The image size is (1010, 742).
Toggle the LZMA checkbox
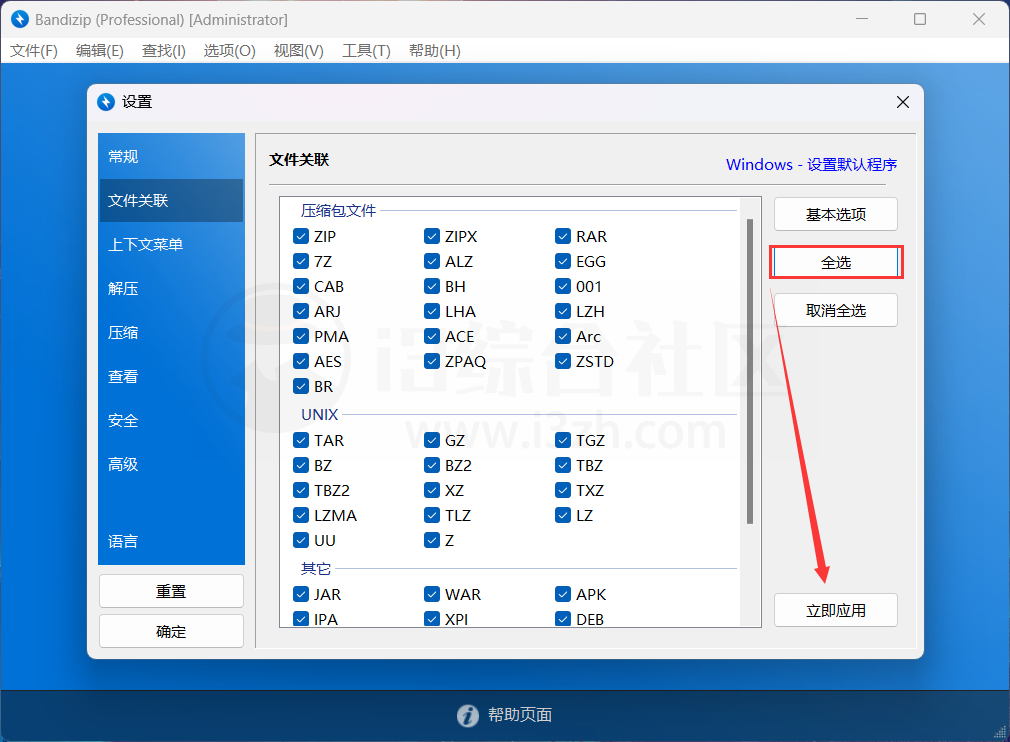(x=301, y=515)
